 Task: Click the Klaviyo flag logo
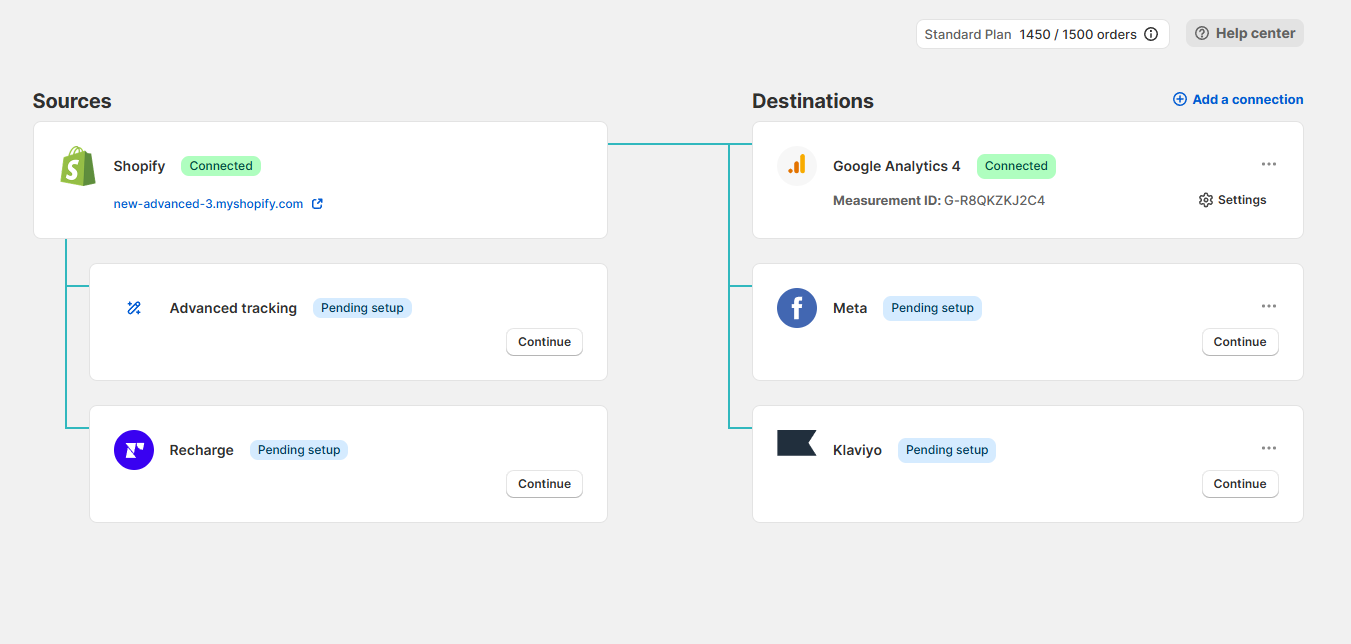click(x=797, y=443)
